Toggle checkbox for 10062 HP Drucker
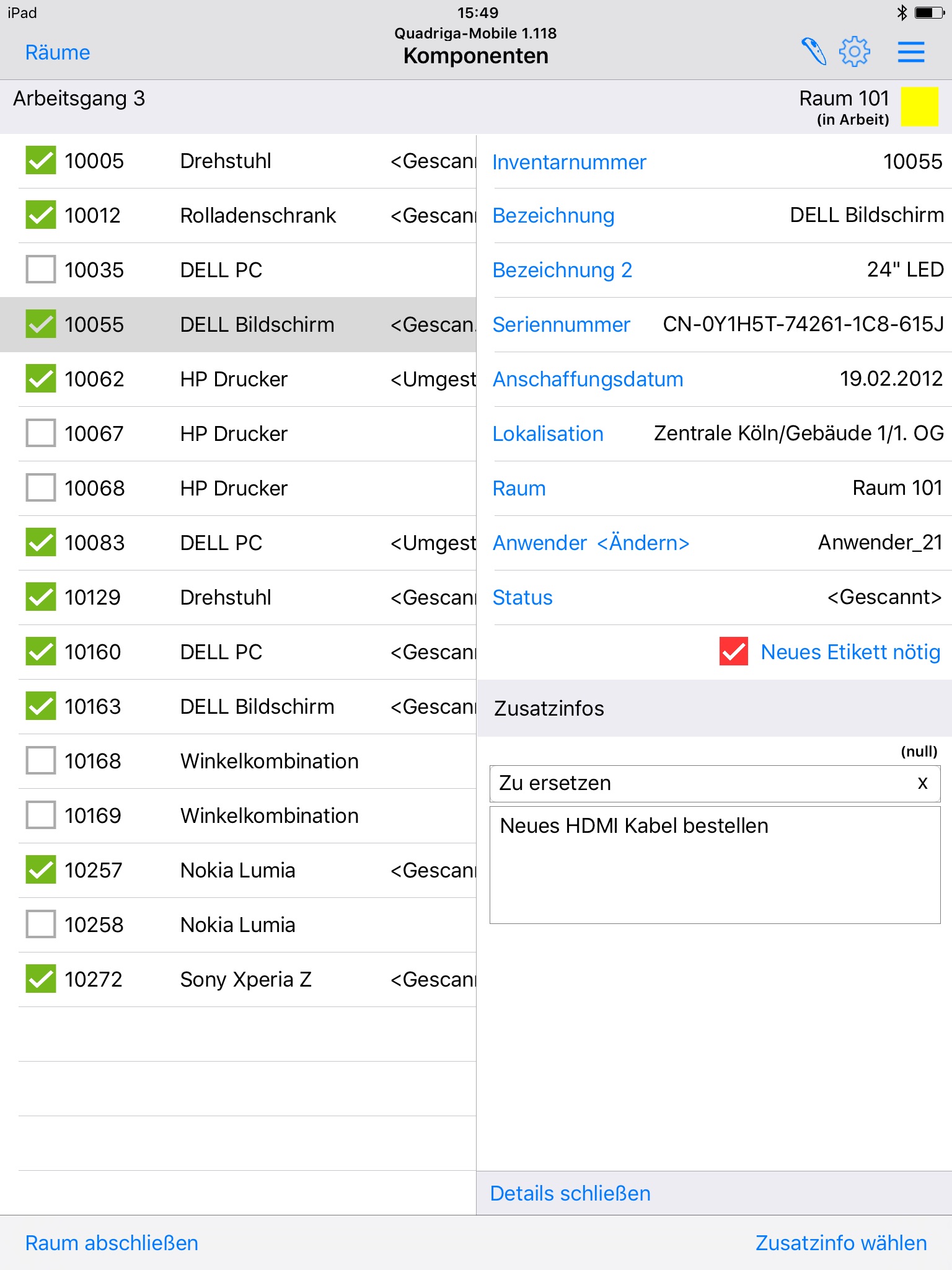This screenshot has width=952, height=1270. pyautogui.click(x=41, y=379)
